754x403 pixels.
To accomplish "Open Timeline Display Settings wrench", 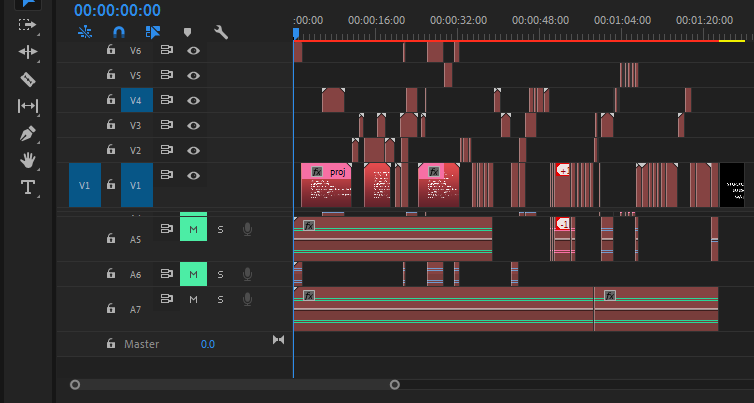I will (221, 32).
